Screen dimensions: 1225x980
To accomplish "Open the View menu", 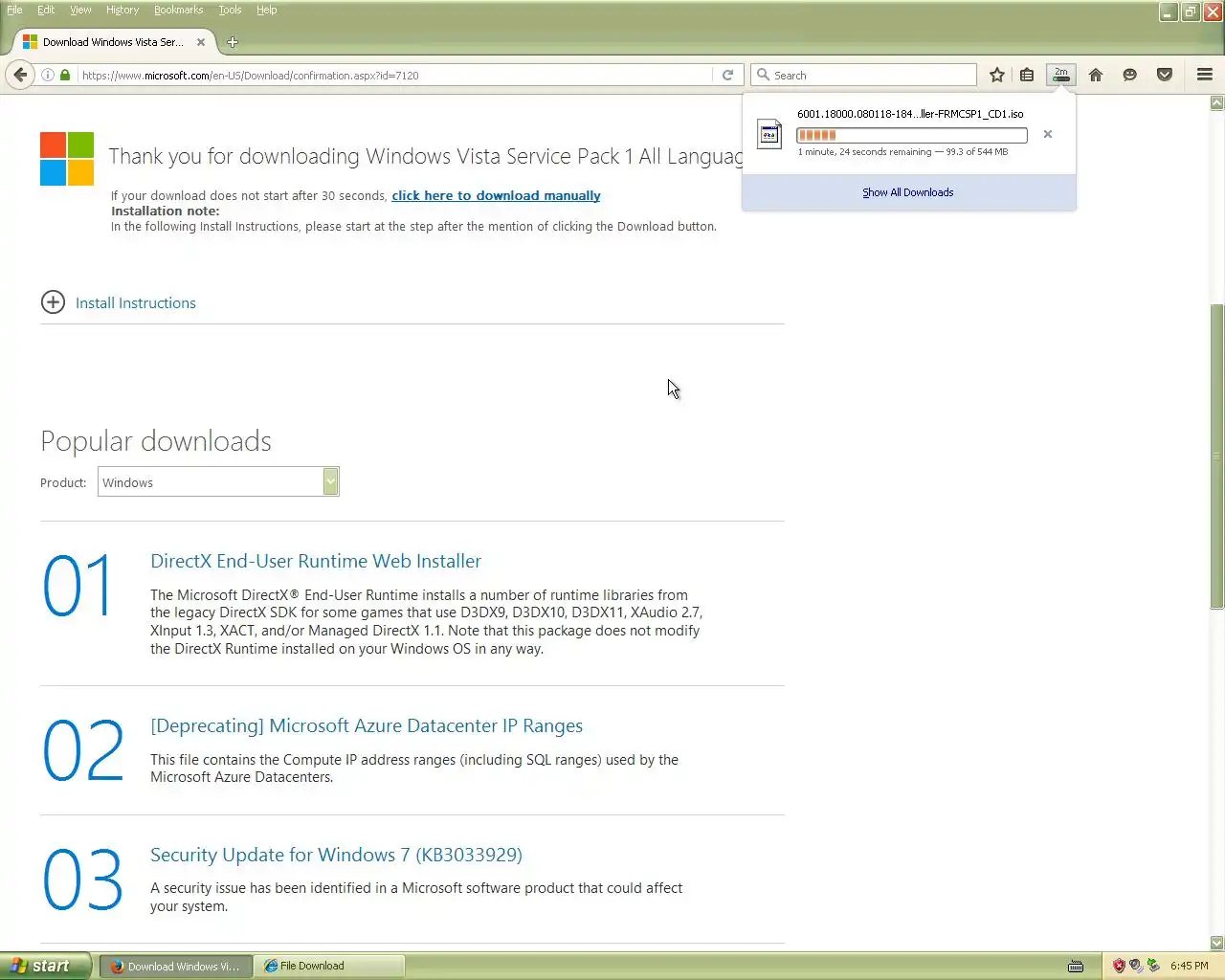I will pyautogui.click(x=80, y=10).
